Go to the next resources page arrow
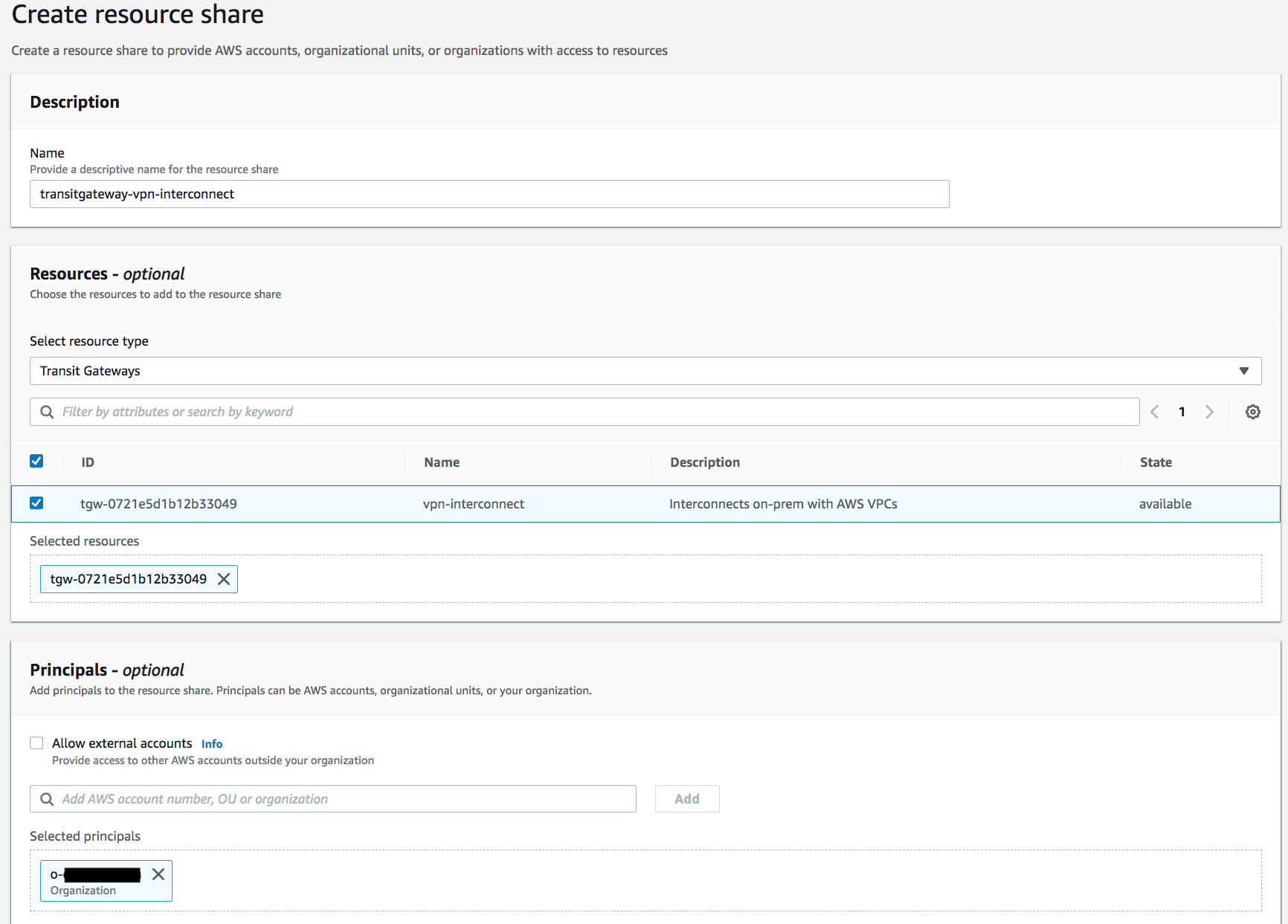 [x=1210, y=412]
